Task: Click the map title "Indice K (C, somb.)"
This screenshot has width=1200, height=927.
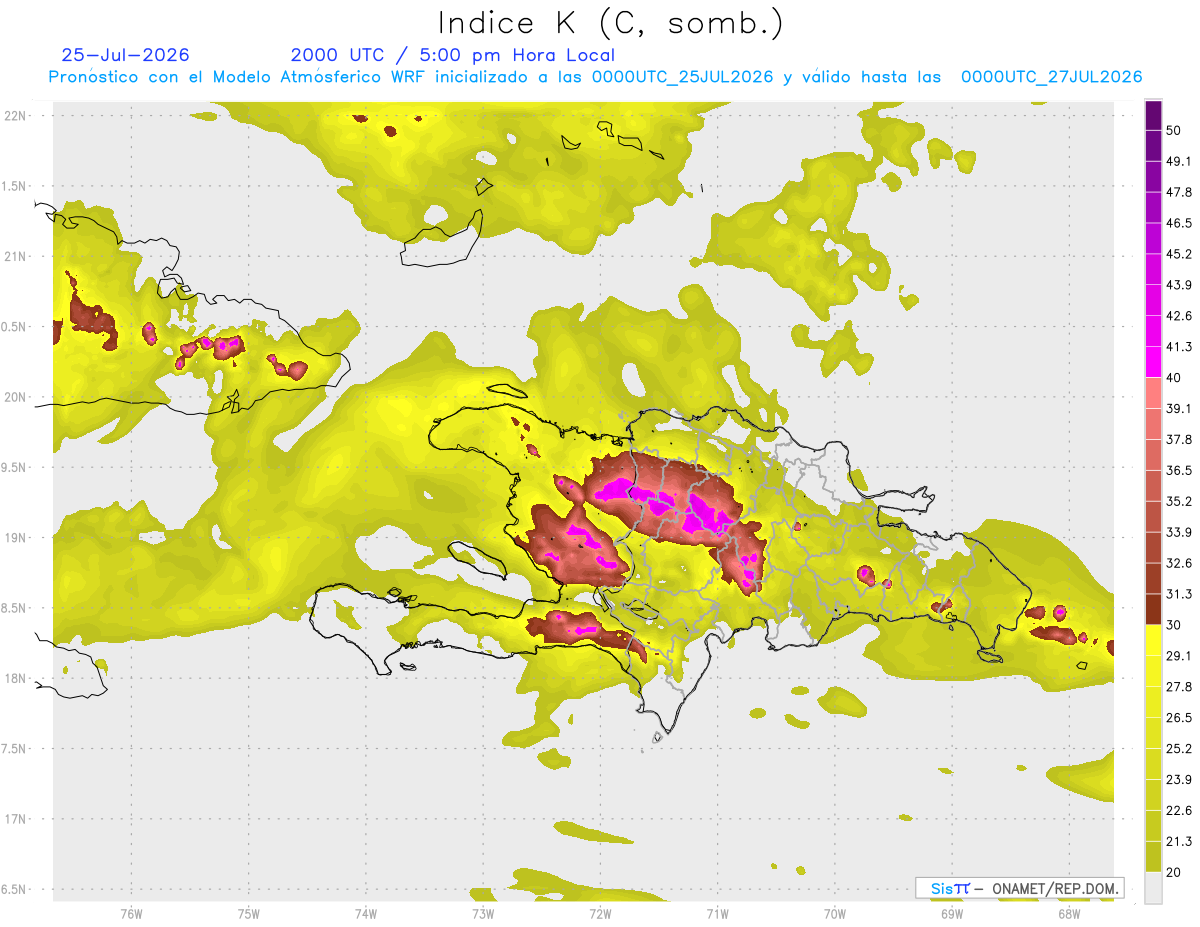Action: tap(610, 23)
